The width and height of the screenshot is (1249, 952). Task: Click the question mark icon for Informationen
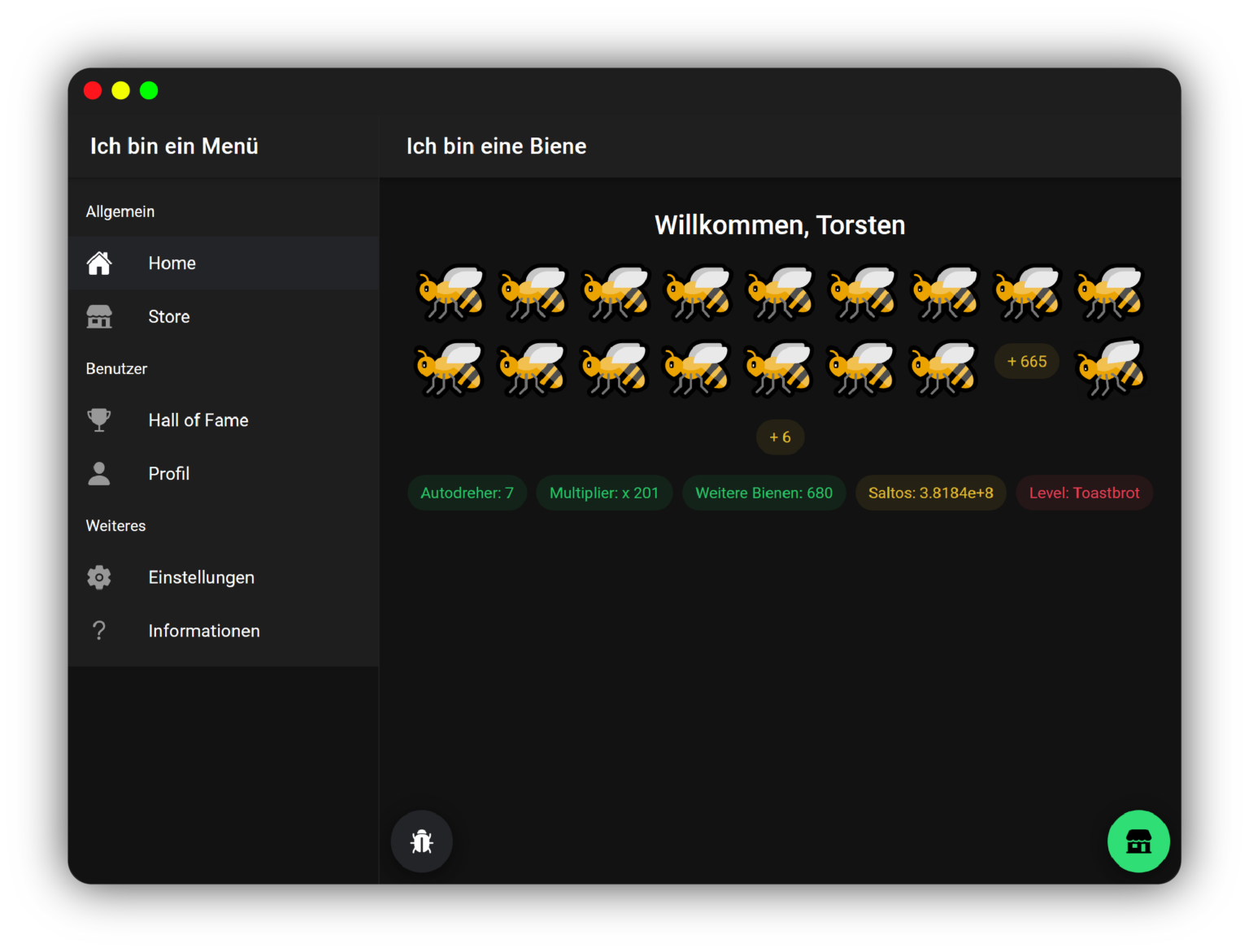99,631
